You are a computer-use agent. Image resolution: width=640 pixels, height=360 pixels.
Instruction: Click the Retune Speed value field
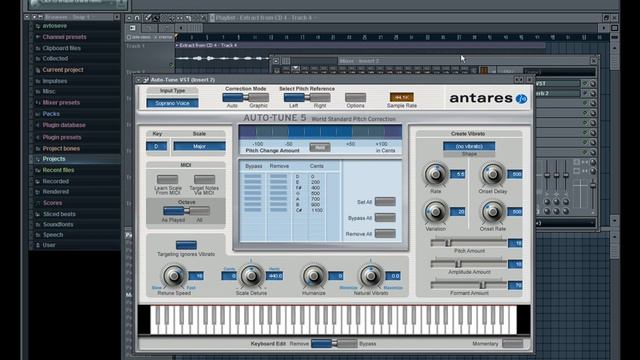pyautogui.click(x=196, y=276)
